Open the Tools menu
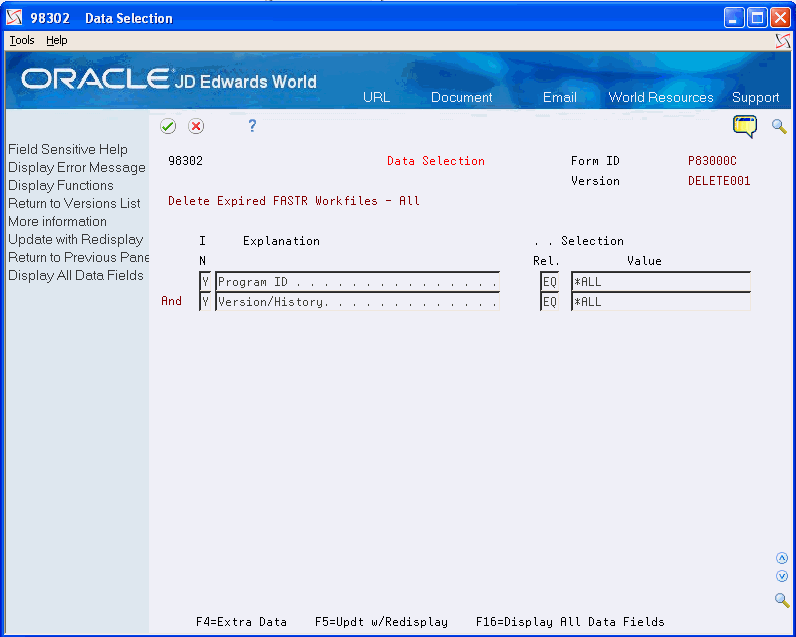Viewport: 796px width, 637px height. [22, 40]
